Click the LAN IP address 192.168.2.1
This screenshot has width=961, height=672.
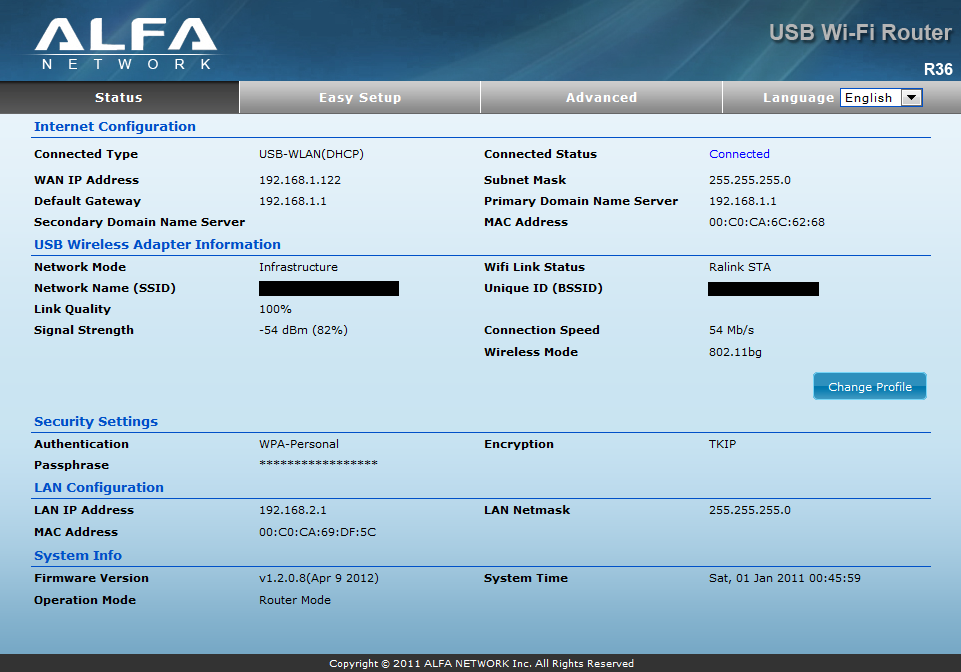click(x=292, y=510)
